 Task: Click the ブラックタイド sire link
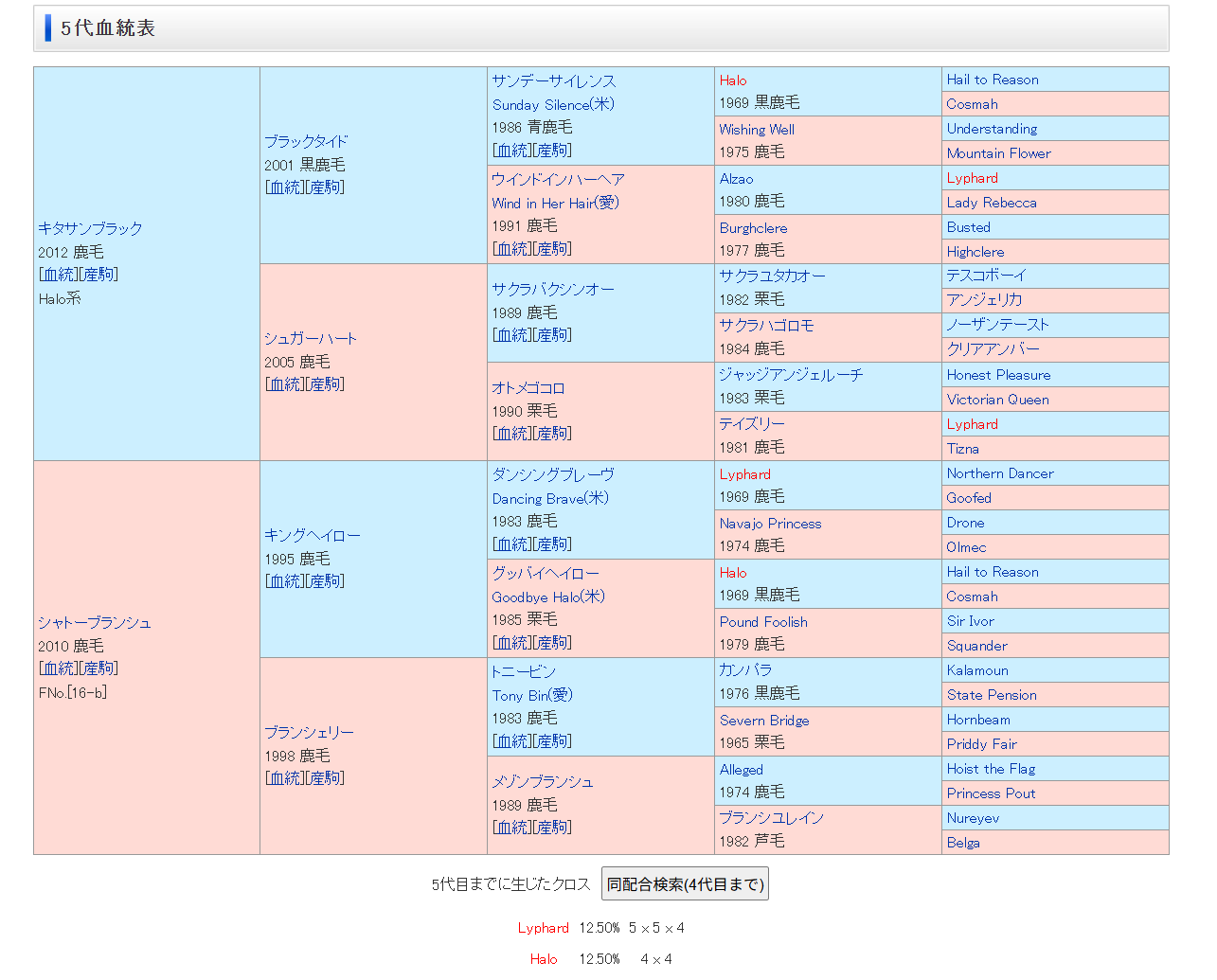coord(306,141)
